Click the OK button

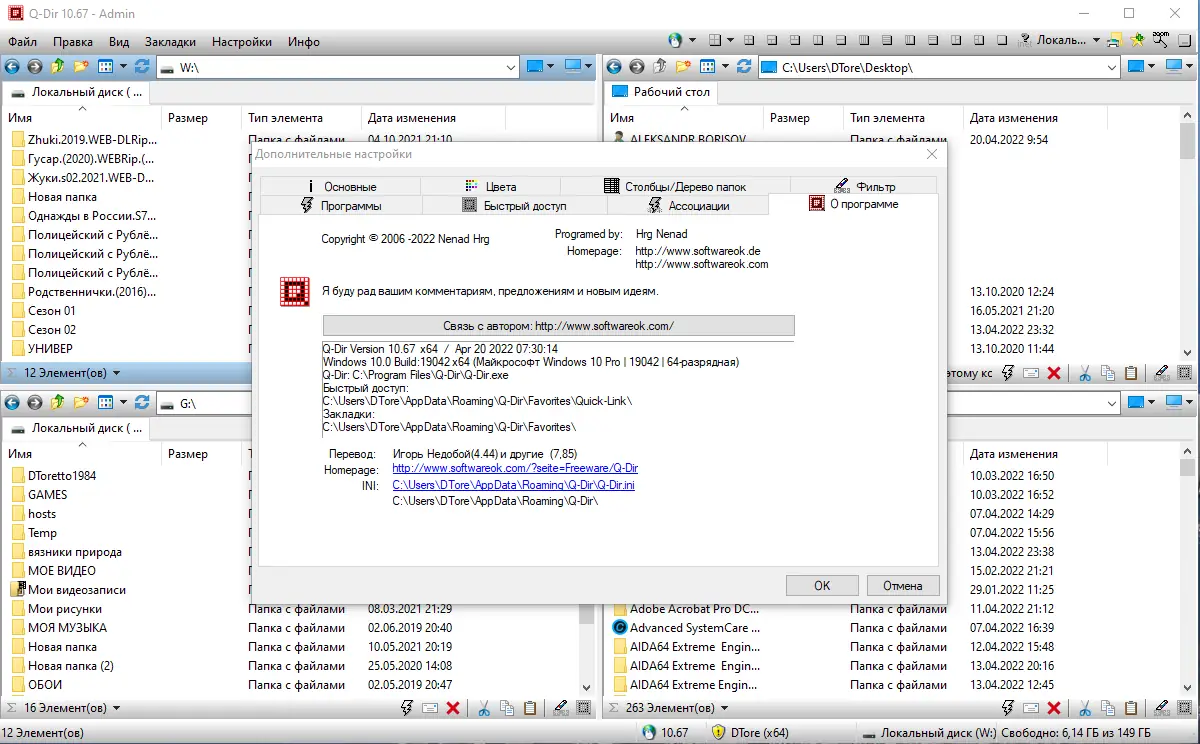[x=822, y=586]
